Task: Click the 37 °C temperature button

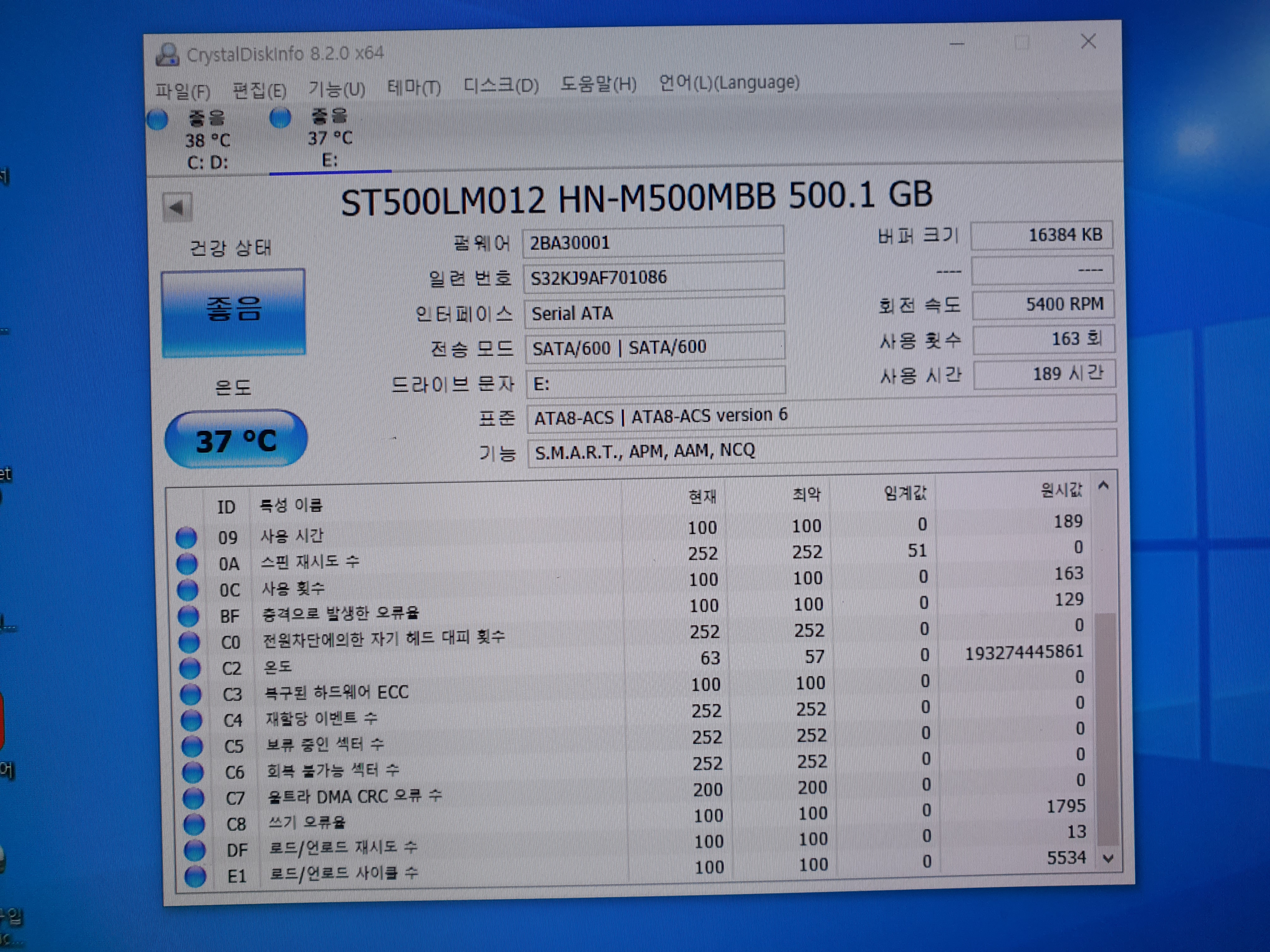Action: 236,439
